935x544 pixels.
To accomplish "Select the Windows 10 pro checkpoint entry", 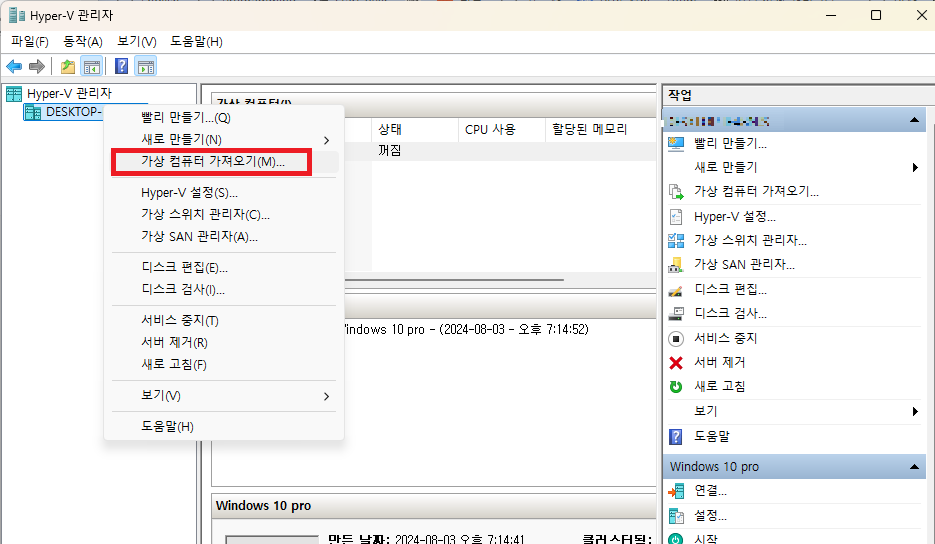I will [x=466, y=329].
